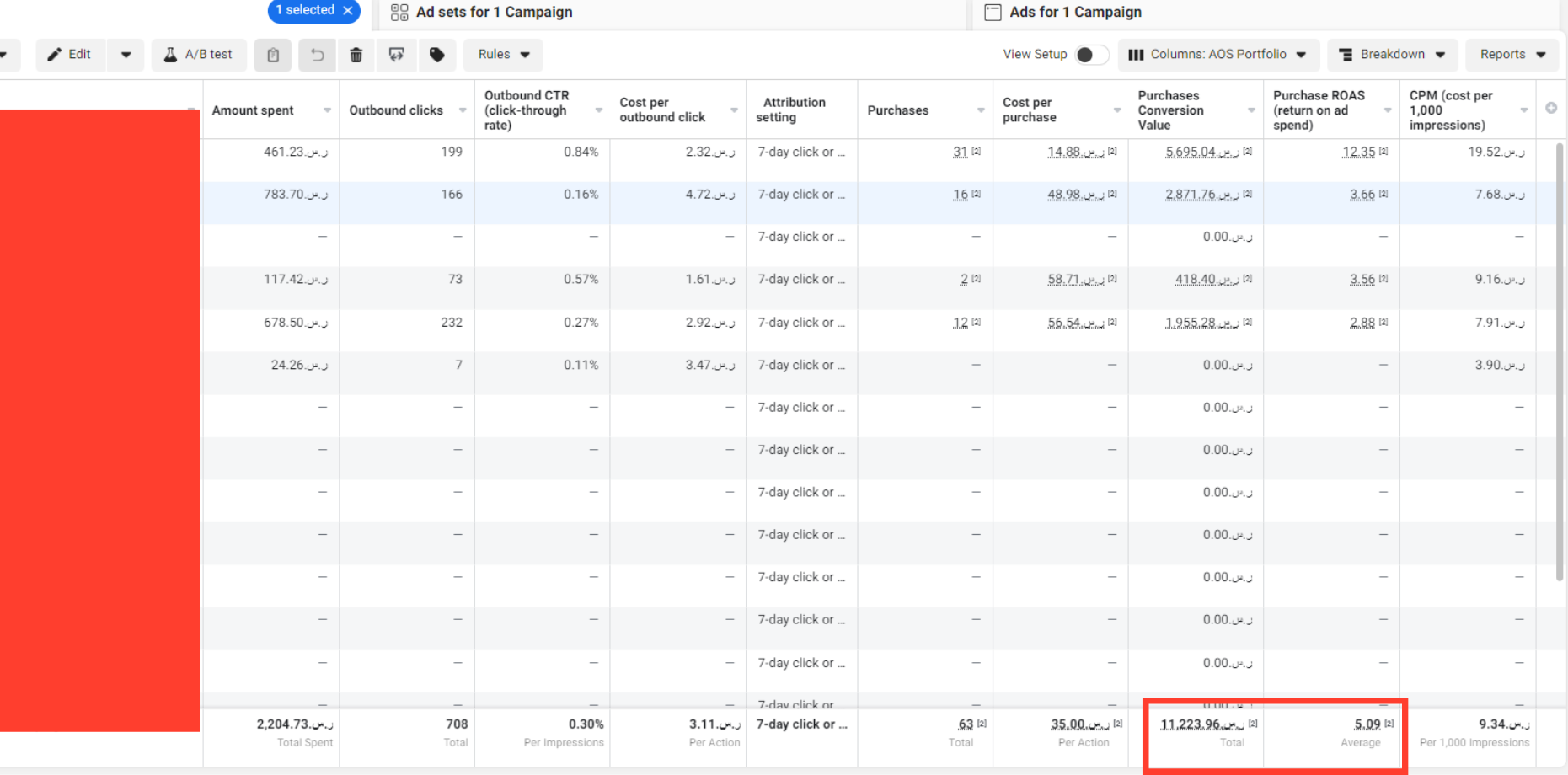The width and height of the screenshot is (1568, 775).
Task: Open the ad preview icon next to delete
Action: point(396,54)
